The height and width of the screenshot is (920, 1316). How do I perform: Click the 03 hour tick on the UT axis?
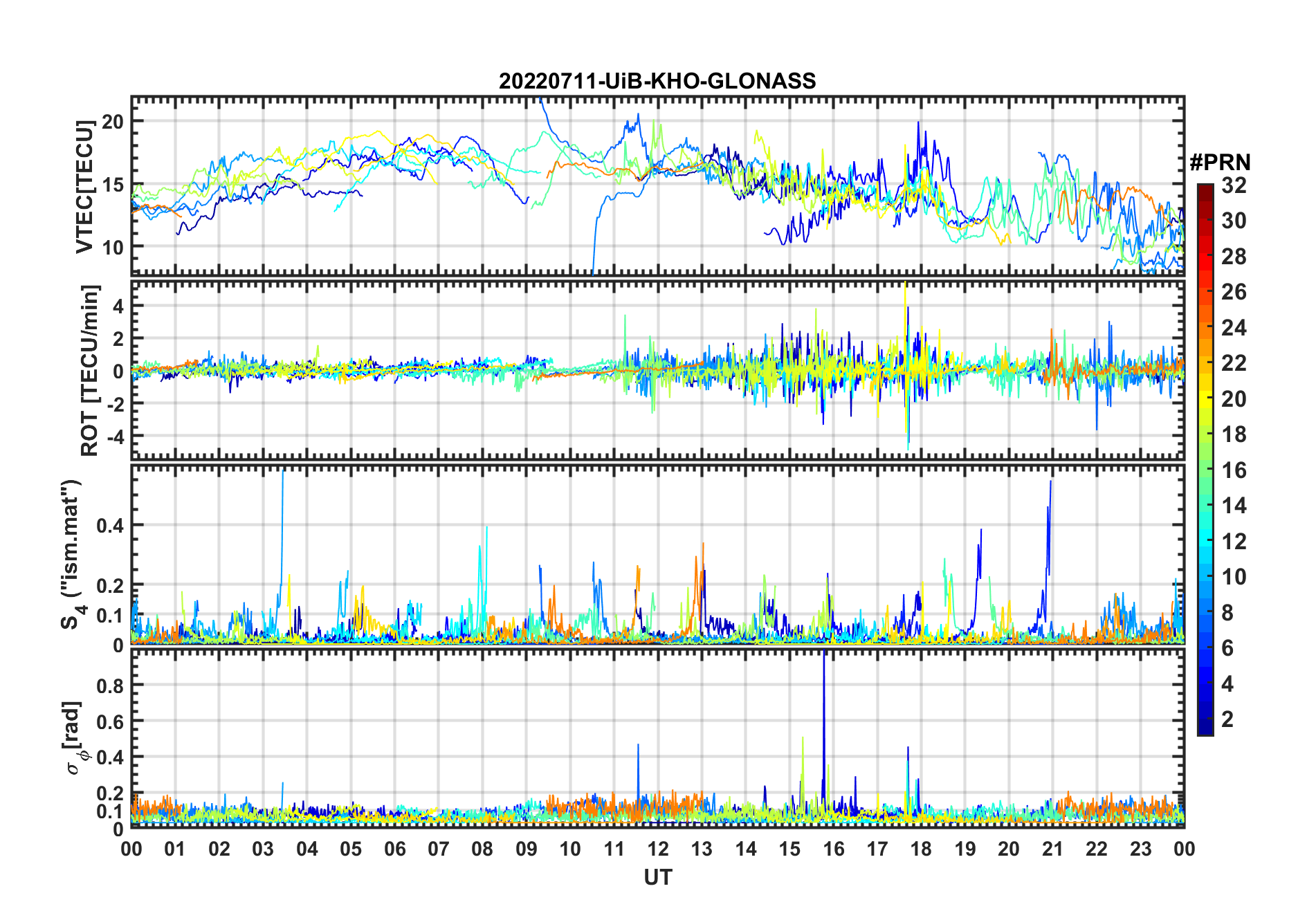tap(263, 849)
